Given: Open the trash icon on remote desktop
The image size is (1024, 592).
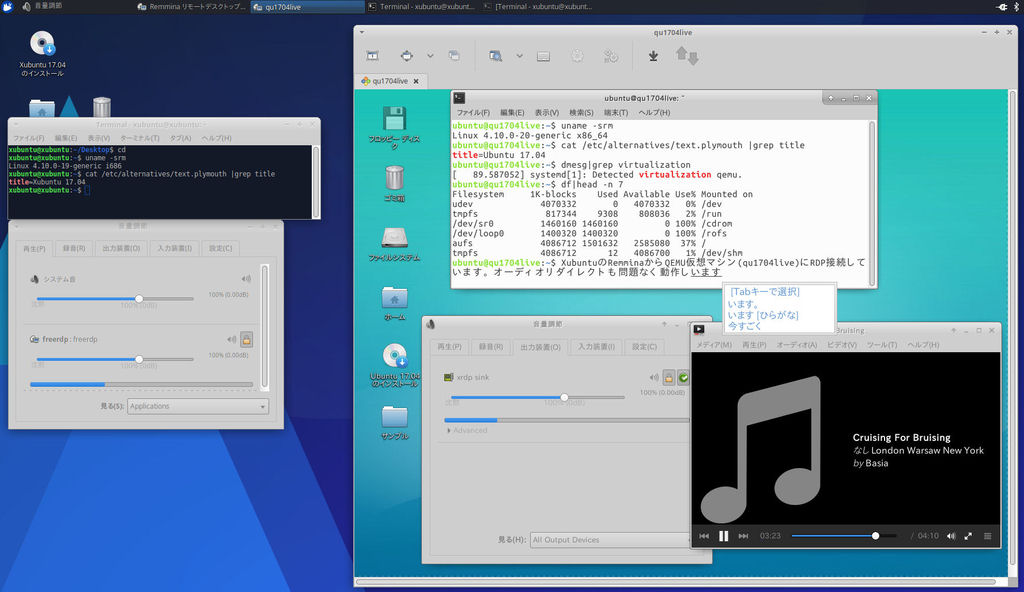Looking at the screenshot, I should [394, 178].
